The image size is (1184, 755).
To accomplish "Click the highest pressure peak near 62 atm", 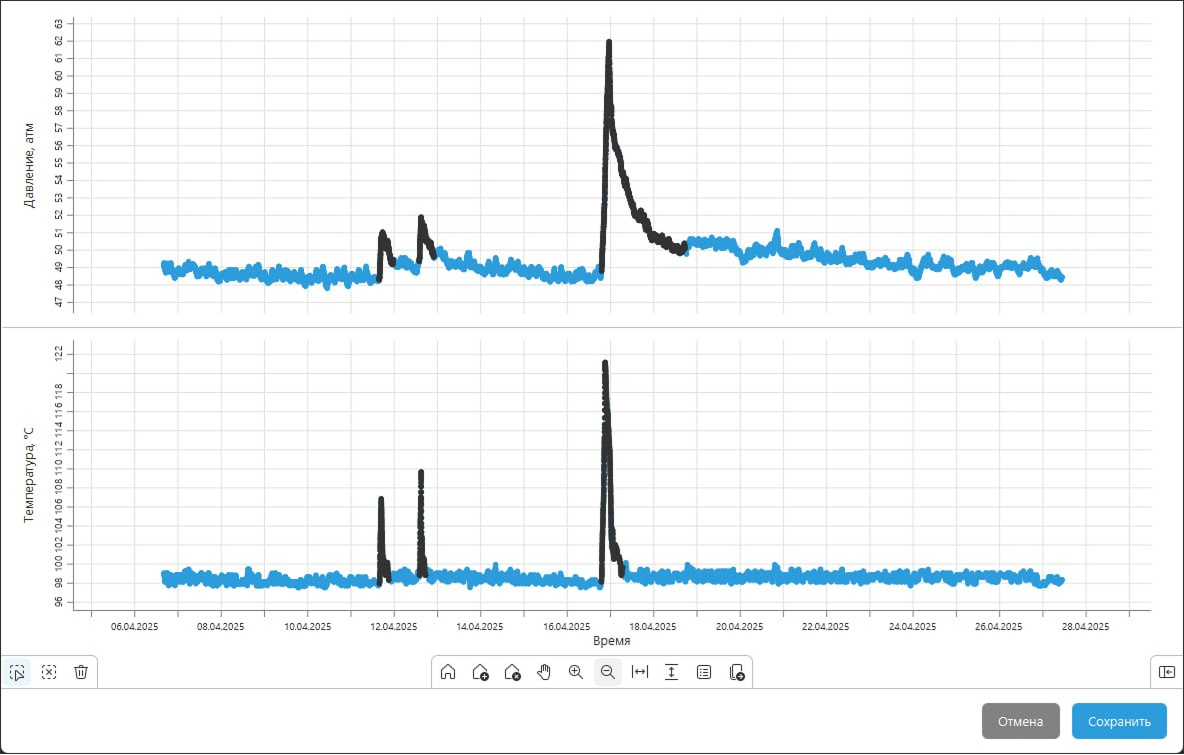I will tap(608, 43).
